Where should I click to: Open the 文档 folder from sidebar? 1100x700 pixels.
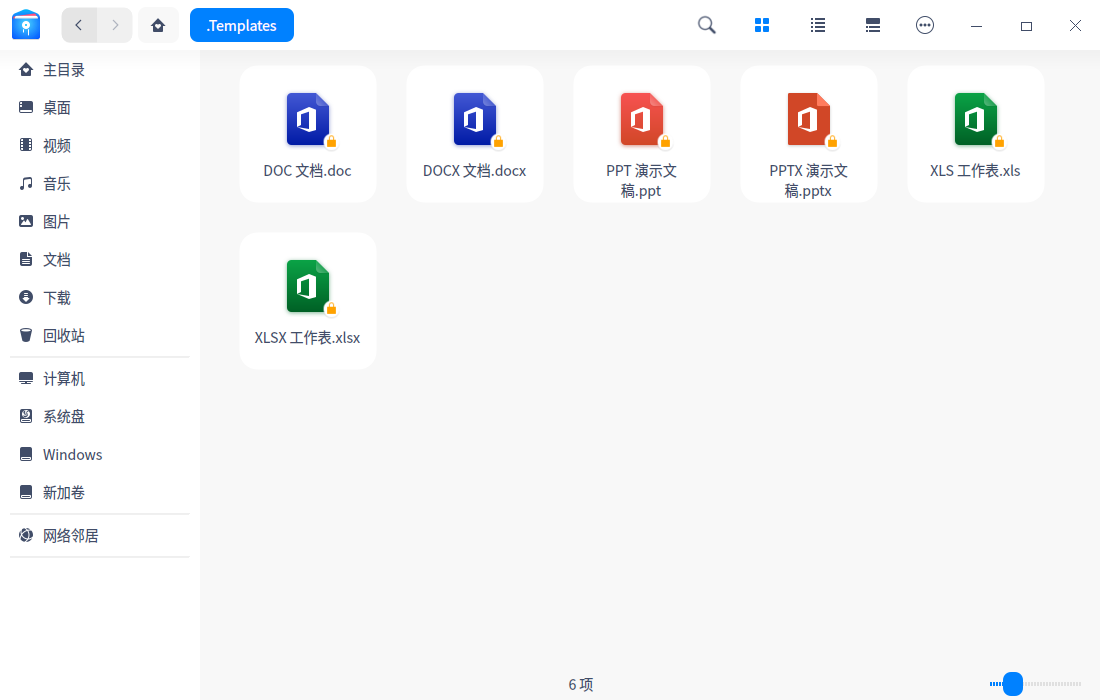pos(57,259)
